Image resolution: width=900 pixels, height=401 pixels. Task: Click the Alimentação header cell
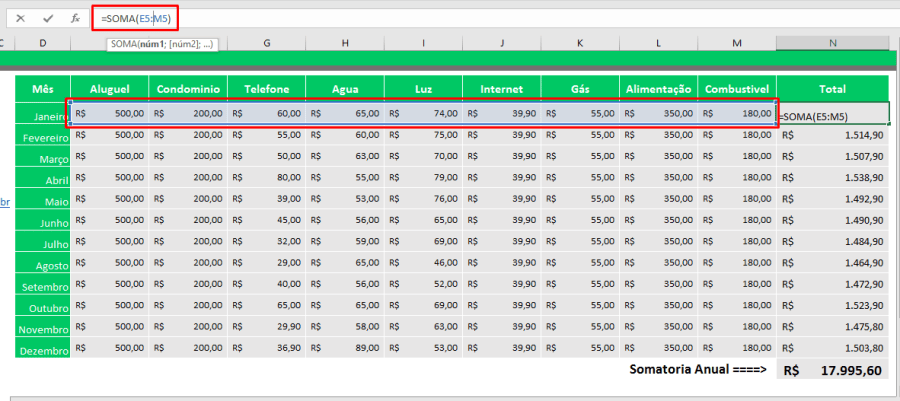coord(658,89)
